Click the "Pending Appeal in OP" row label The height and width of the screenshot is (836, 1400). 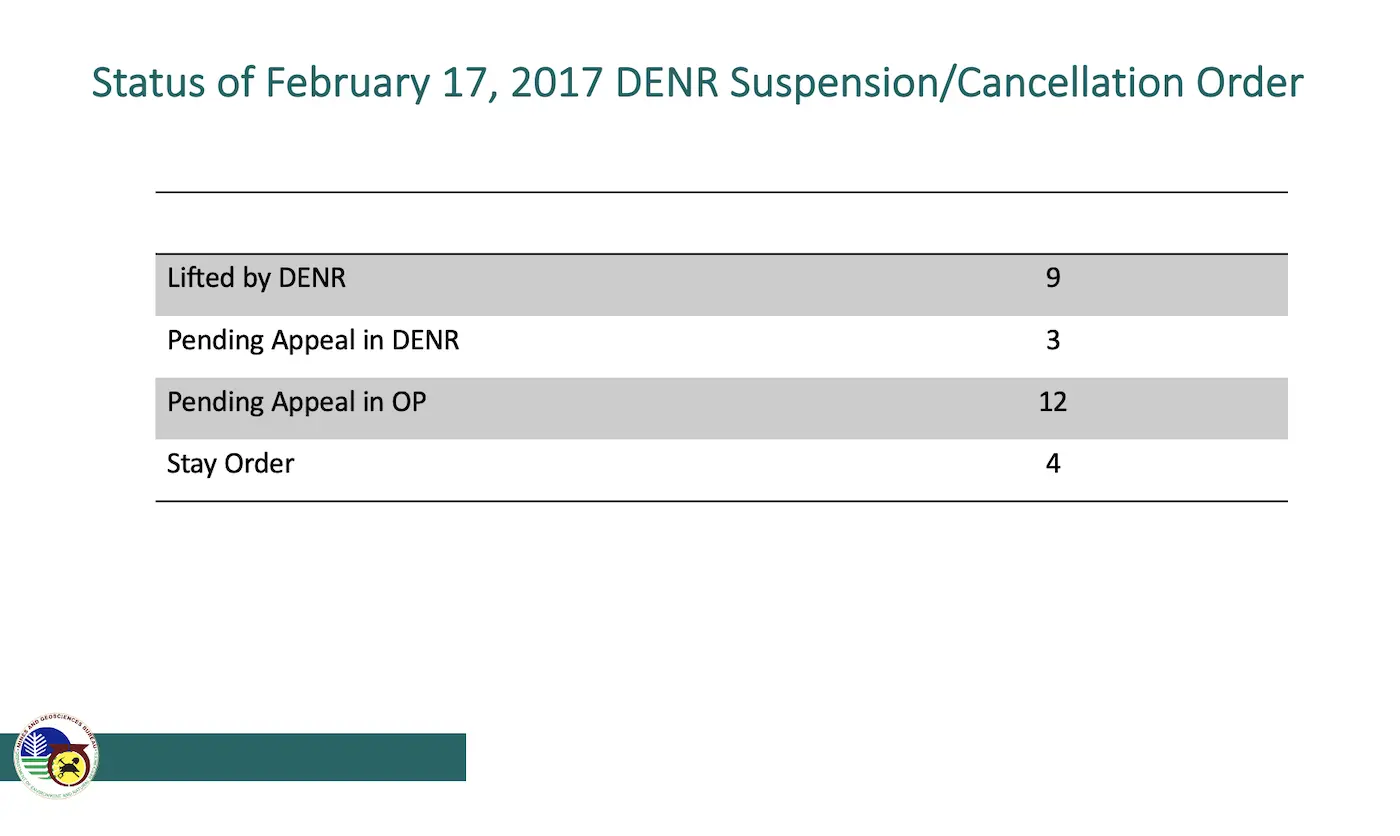[296, 402]
